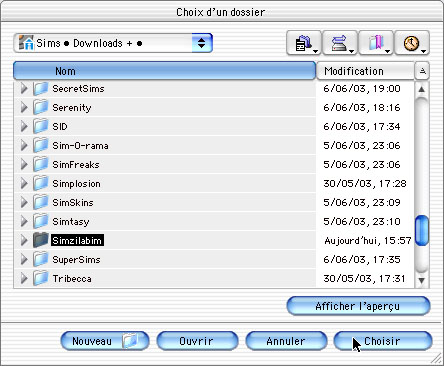Click the blue vertical scrollbar thumb
This screenshot has width=444, height=366.
pyautogui.click(x=422, y=231)
